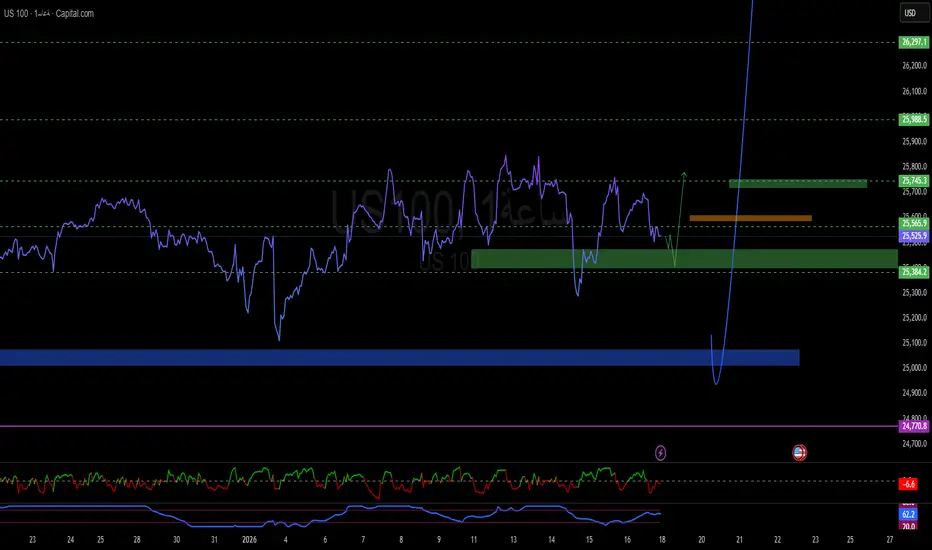The image size is (932, 550).
Task: Select the small upper green target rectangle
Action: coord(797,183)
